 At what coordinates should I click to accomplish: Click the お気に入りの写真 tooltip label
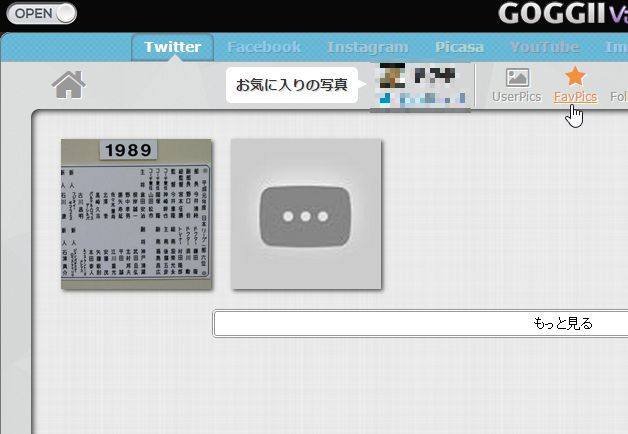(292, 85)
